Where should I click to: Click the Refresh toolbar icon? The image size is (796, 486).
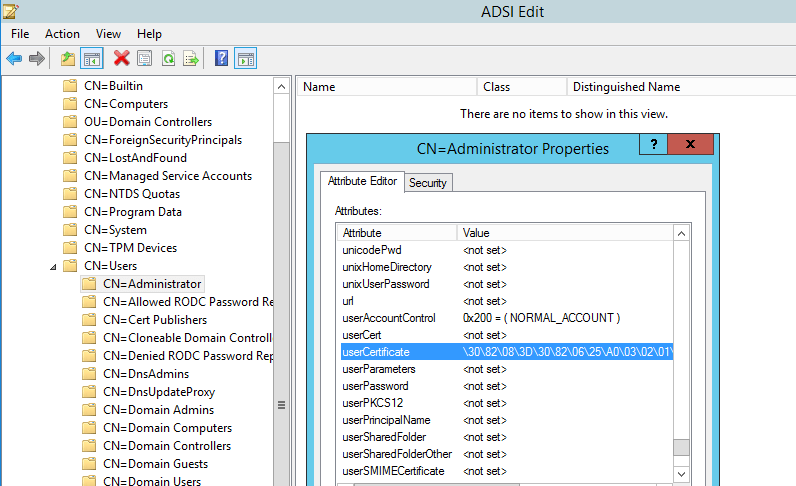pos(167,59)
